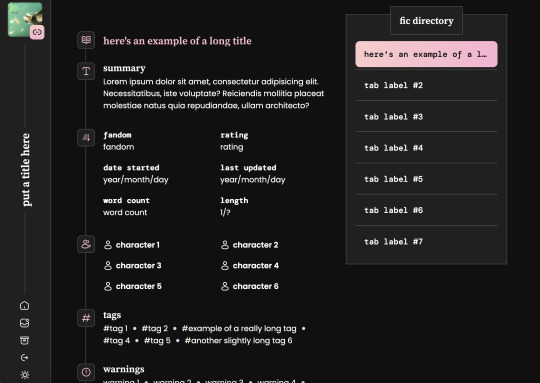Click the "1/?" length value
This screenshot has width=540, height=383.
click(x=225, y=213)
